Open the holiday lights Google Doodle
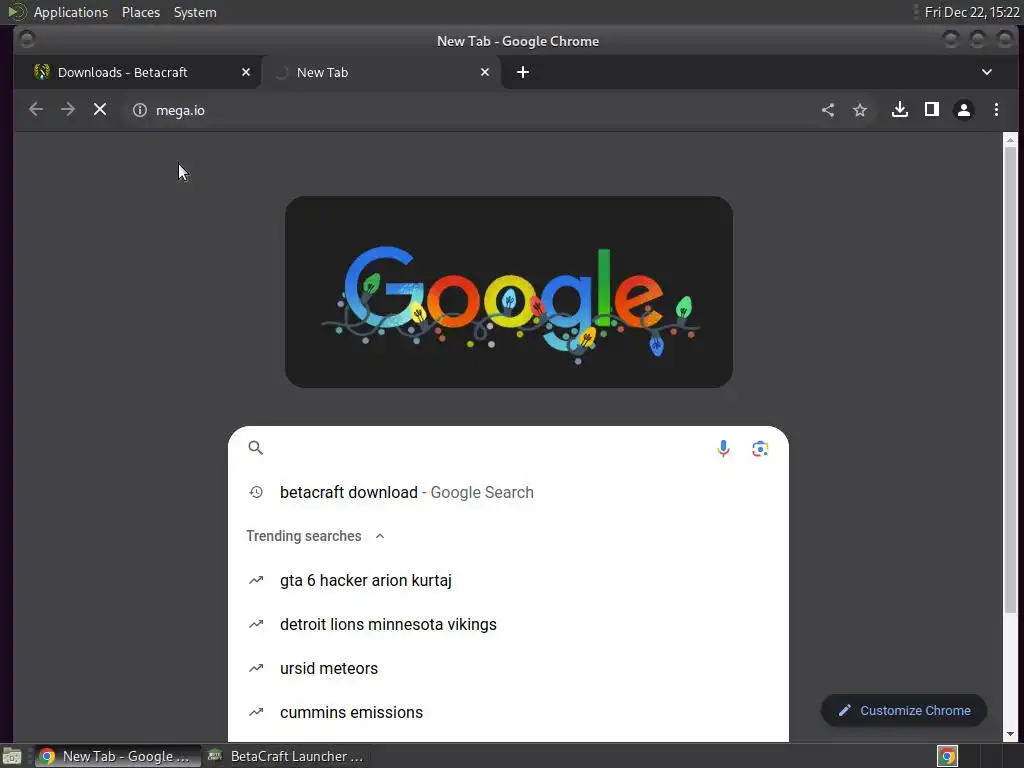 click(509, 292)
